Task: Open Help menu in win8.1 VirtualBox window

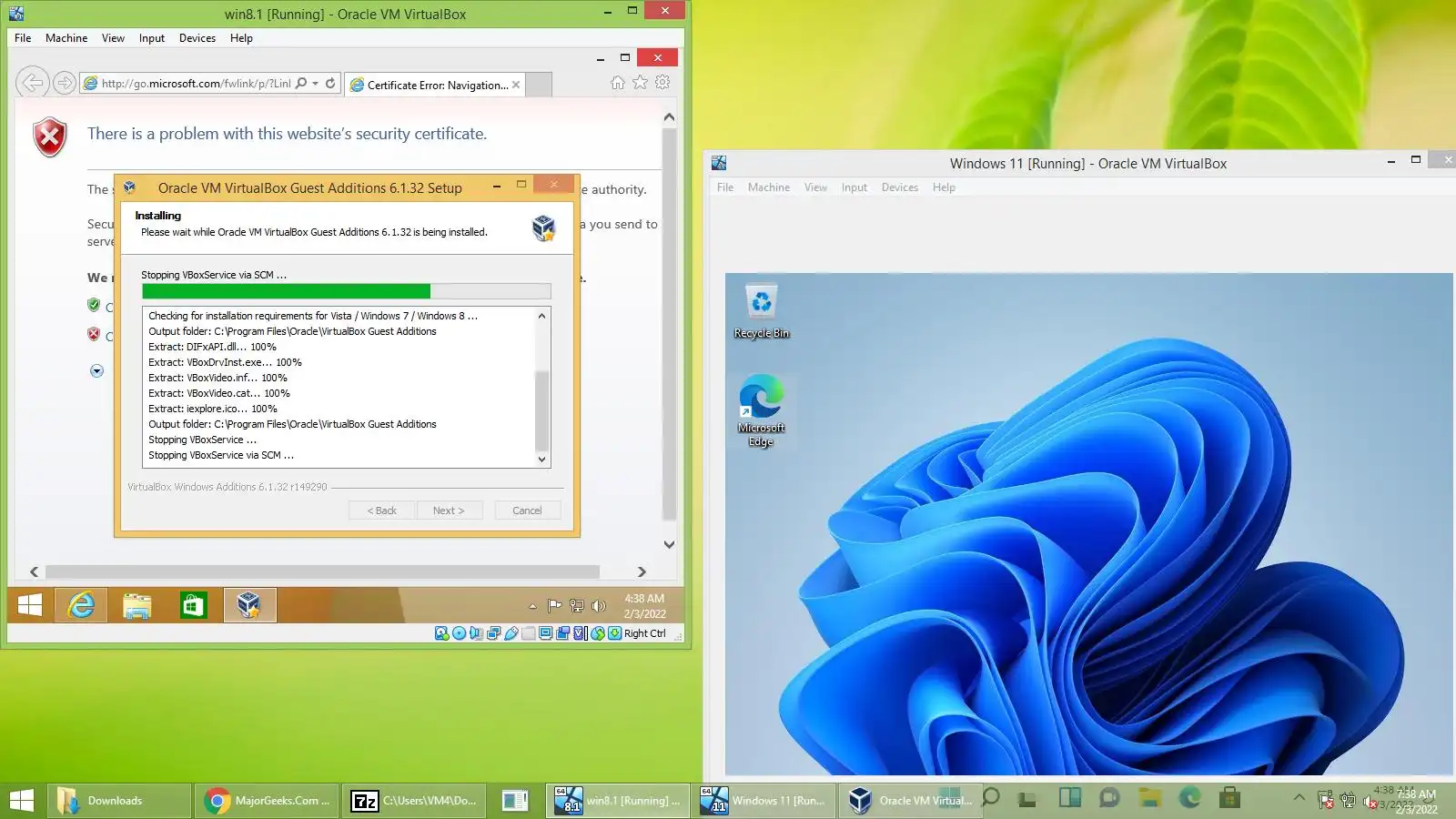Action: coord(241,38)
